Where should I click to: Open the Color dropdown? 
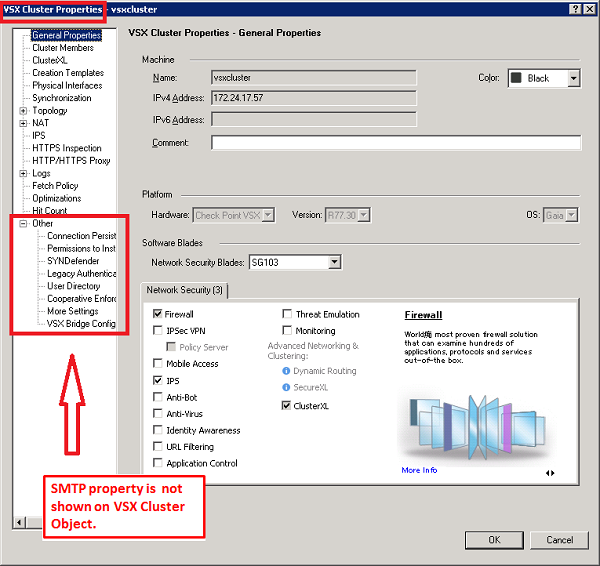[x=573, y=78]
